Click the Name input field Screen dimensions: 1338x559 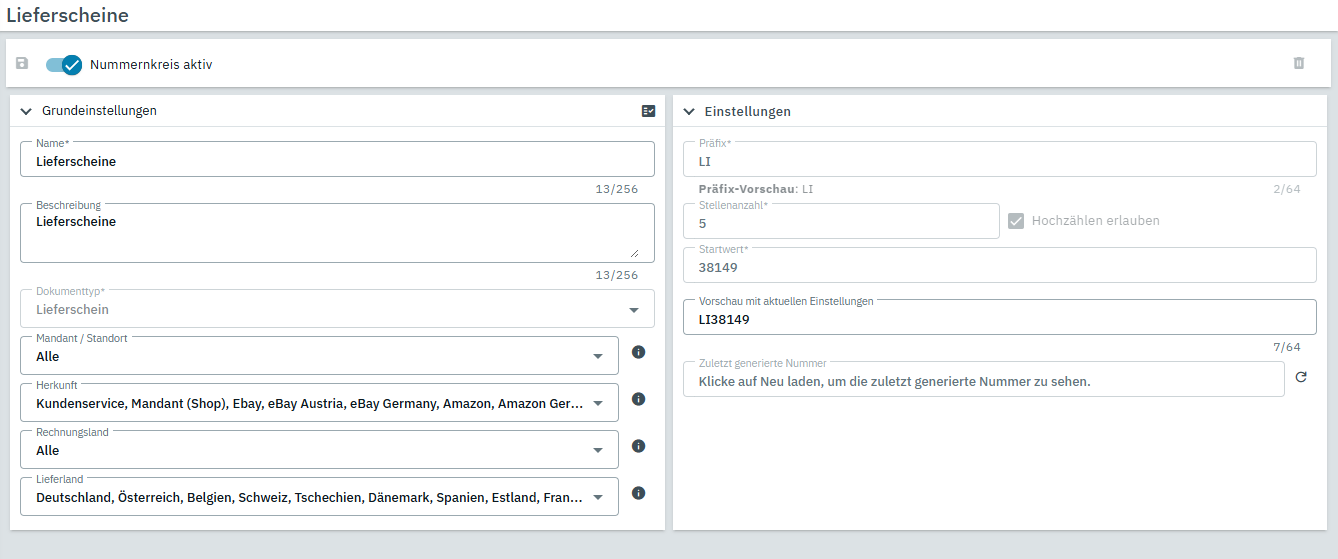(x=336, y=161)
